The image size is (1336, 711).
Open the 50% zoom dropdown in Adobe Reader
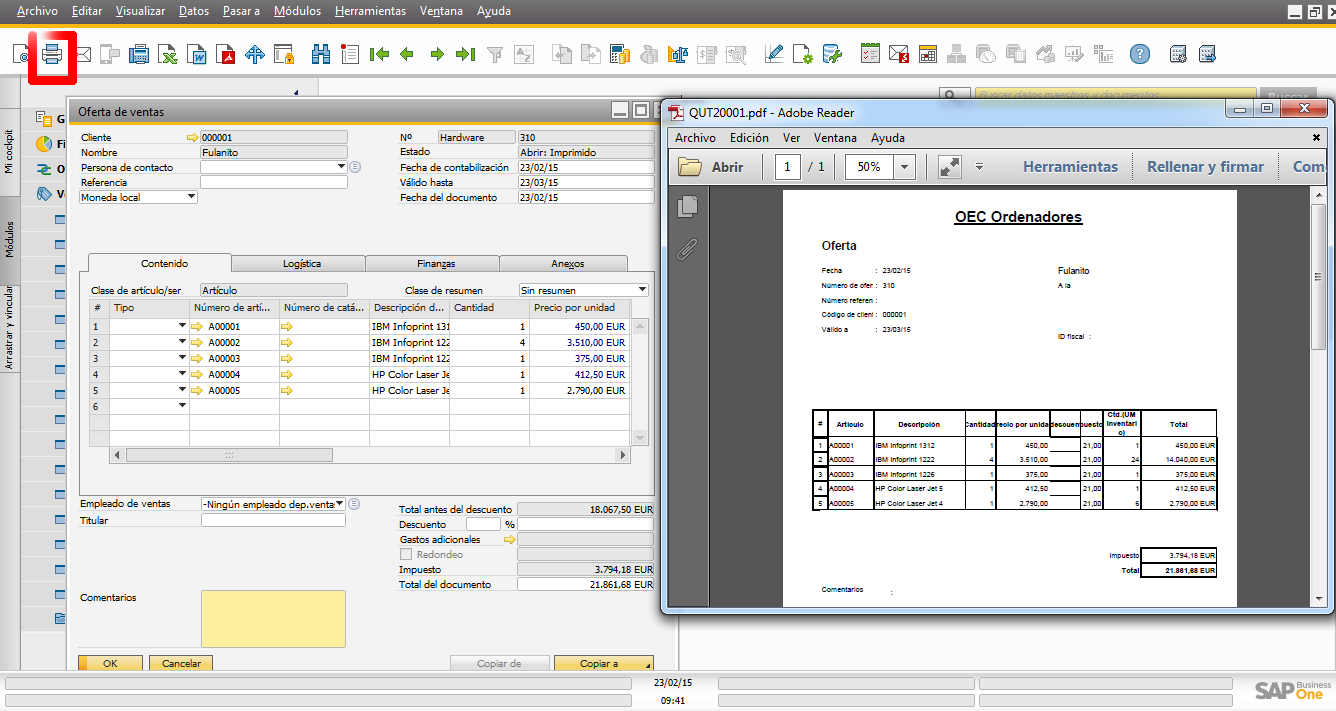pos(905,167)
